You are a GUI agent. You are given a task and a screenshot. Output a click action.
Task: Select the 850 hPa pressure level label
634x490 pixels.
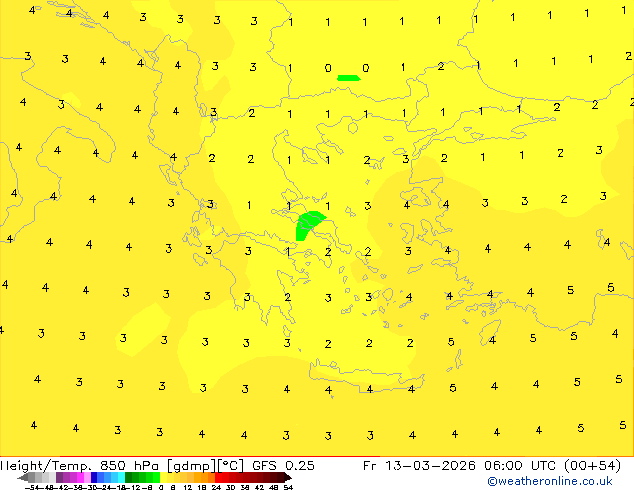tap(129, 465)
